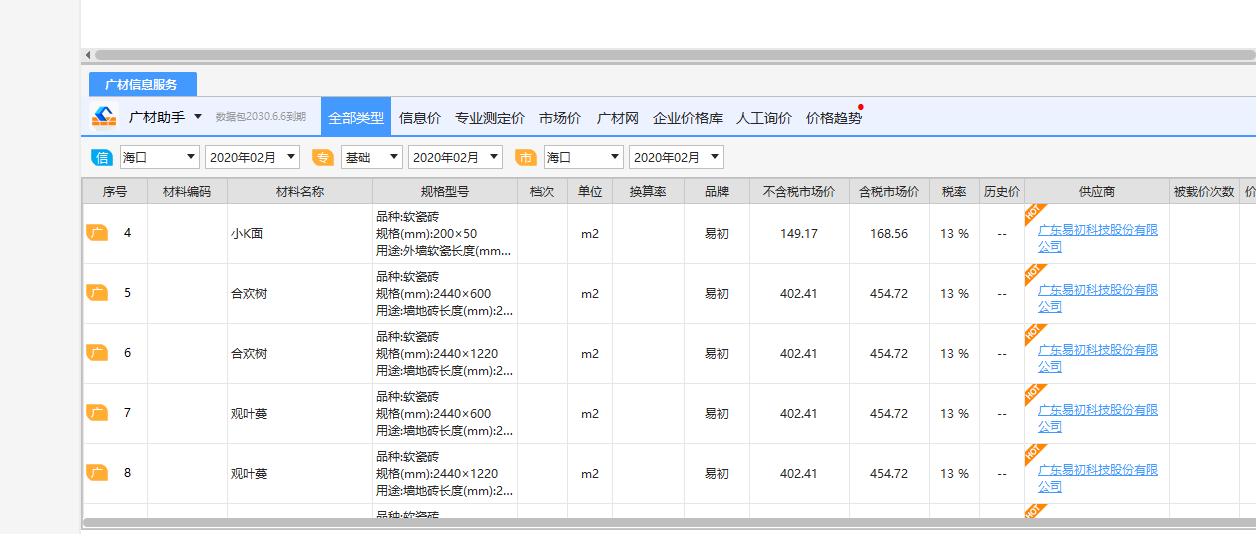
Task: Switch to the 市场价 tab
Action: pyautogui.click(x=560, y=117)
